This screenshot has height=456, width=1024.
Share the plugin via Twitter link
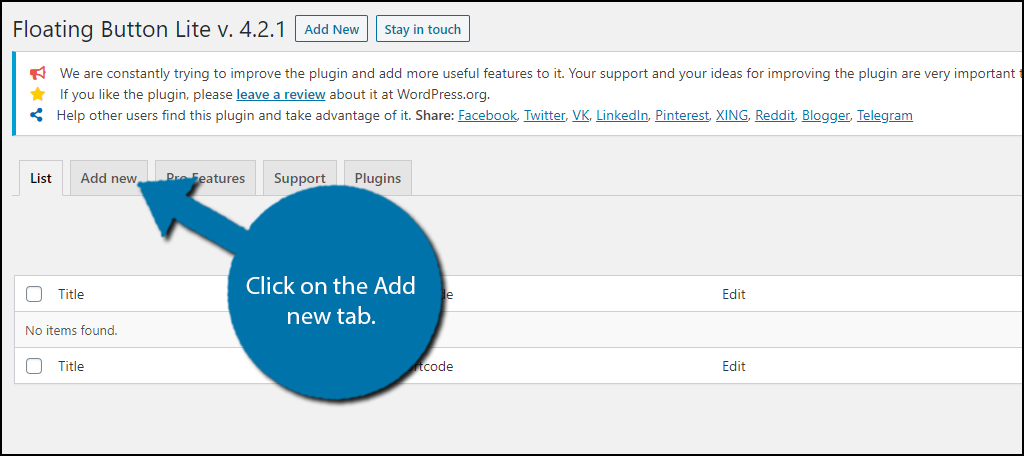click(545, 116)
